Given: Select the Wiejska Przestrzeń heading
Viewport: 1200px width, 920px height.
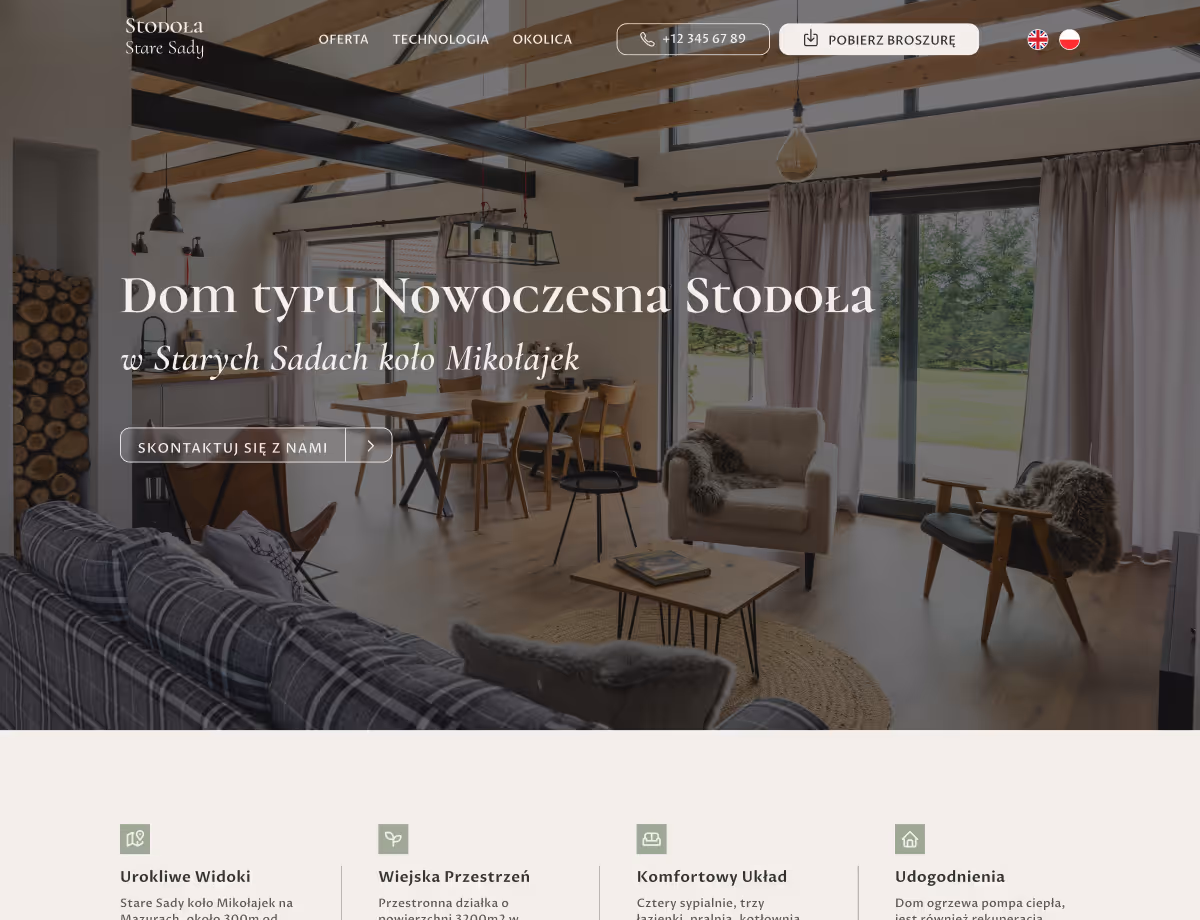Looking at the screenshot, I should click(454, 877).
